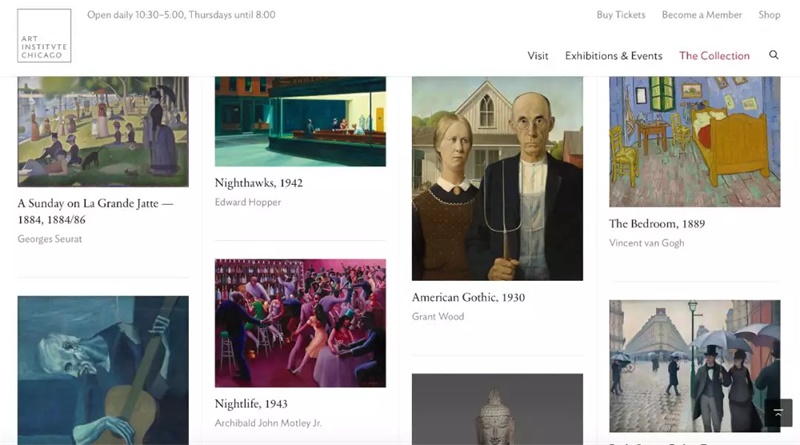Viewport: 800px width, 445px height.
Task: Click the Art Institute Chicago logo
Action: (x=44, y=36)
